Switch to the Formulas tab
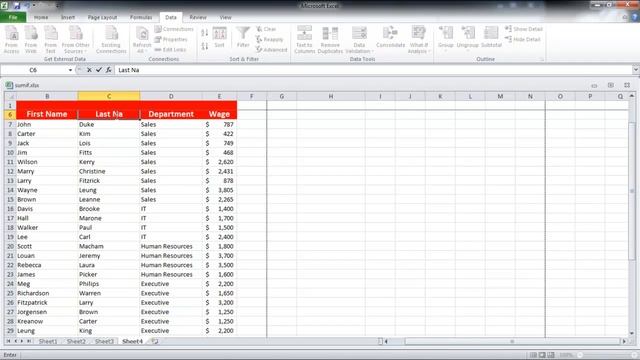Screen dimensions: 640x360 tap(141, 17)
